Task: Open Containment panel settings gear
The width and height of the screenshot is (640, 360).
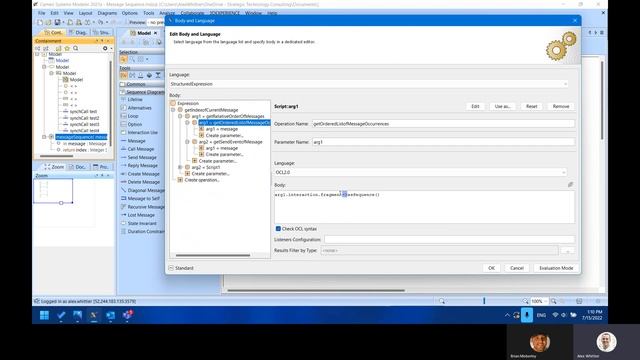Action: 105,48
